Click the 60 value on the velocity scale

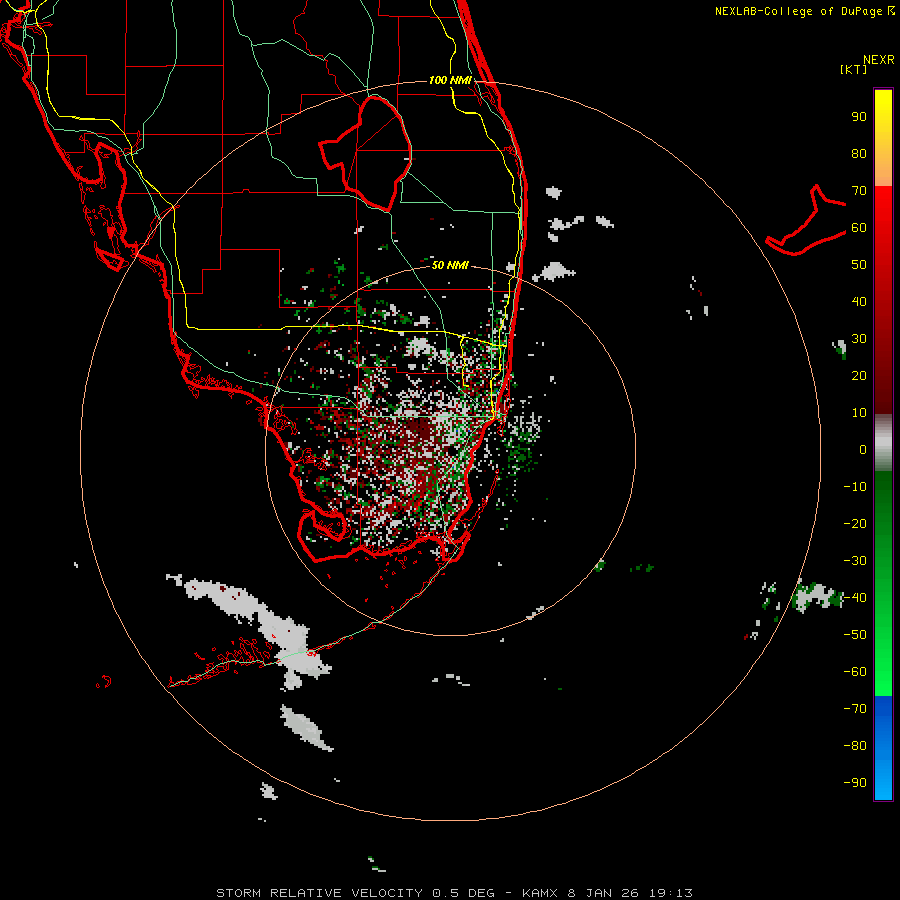coord(859,228)
